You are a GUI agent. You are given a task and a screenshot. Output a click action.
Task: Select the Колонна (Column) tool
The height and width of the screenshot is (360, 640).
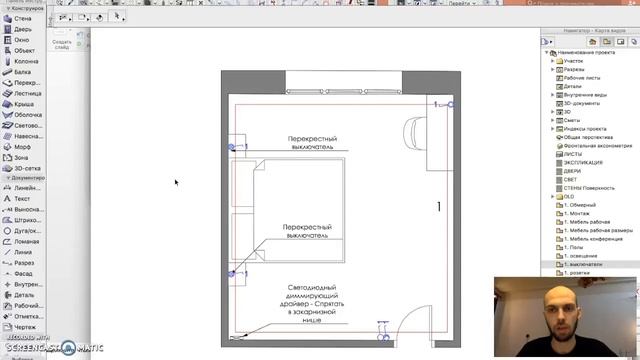[22, 61]
